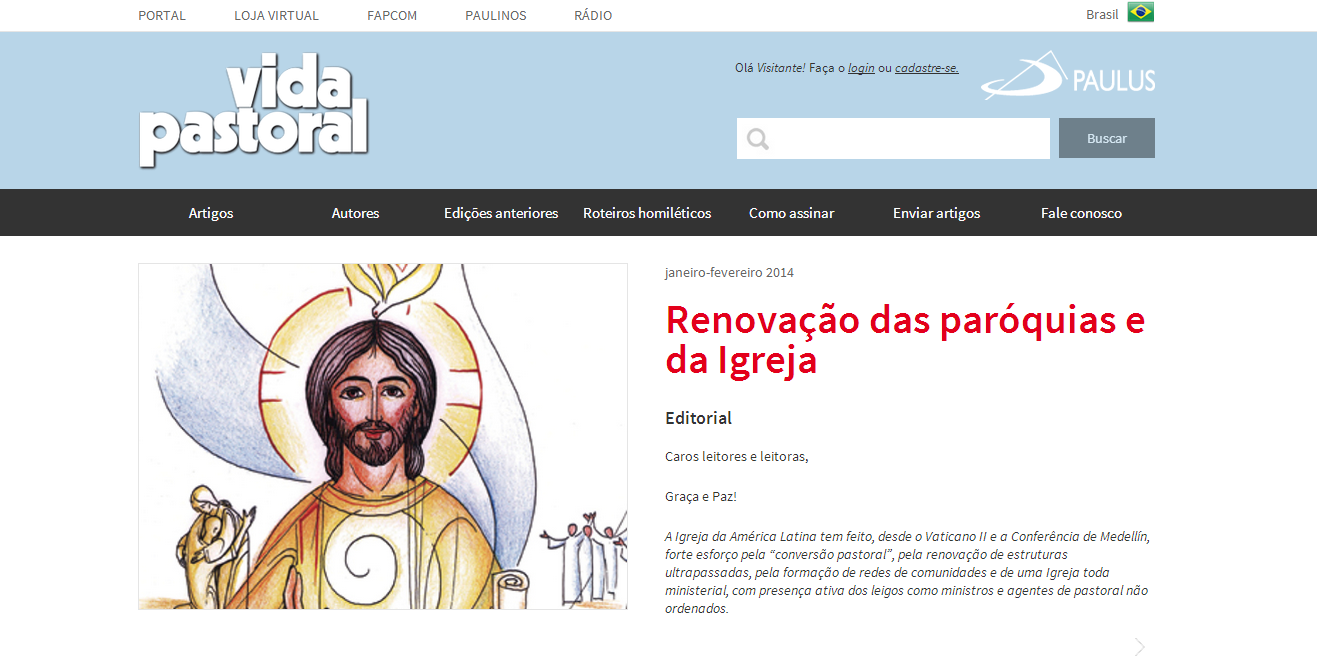The width and height of the screenshot is (1317, 657).
Task: Focus the search input field
Action: point(893,138)
